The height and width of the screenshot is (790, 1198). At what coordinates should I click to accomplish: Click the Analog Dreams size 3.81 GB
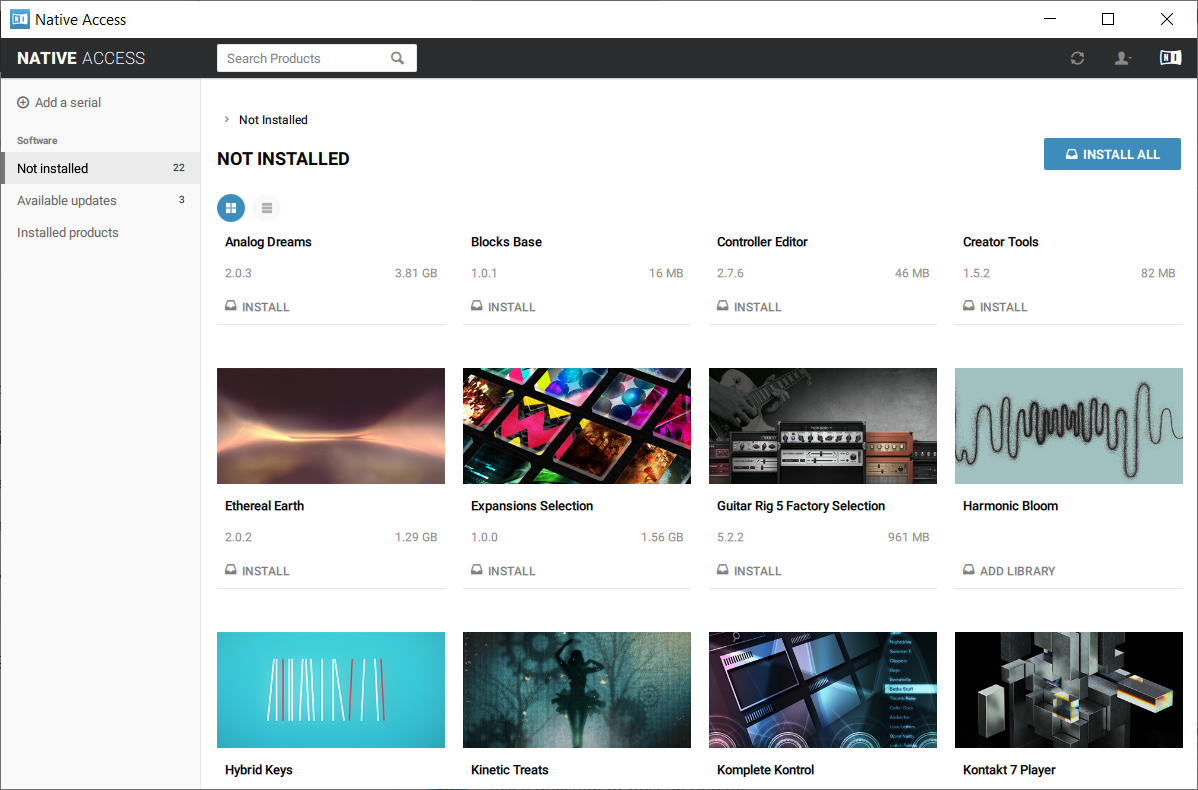(416, 273)
